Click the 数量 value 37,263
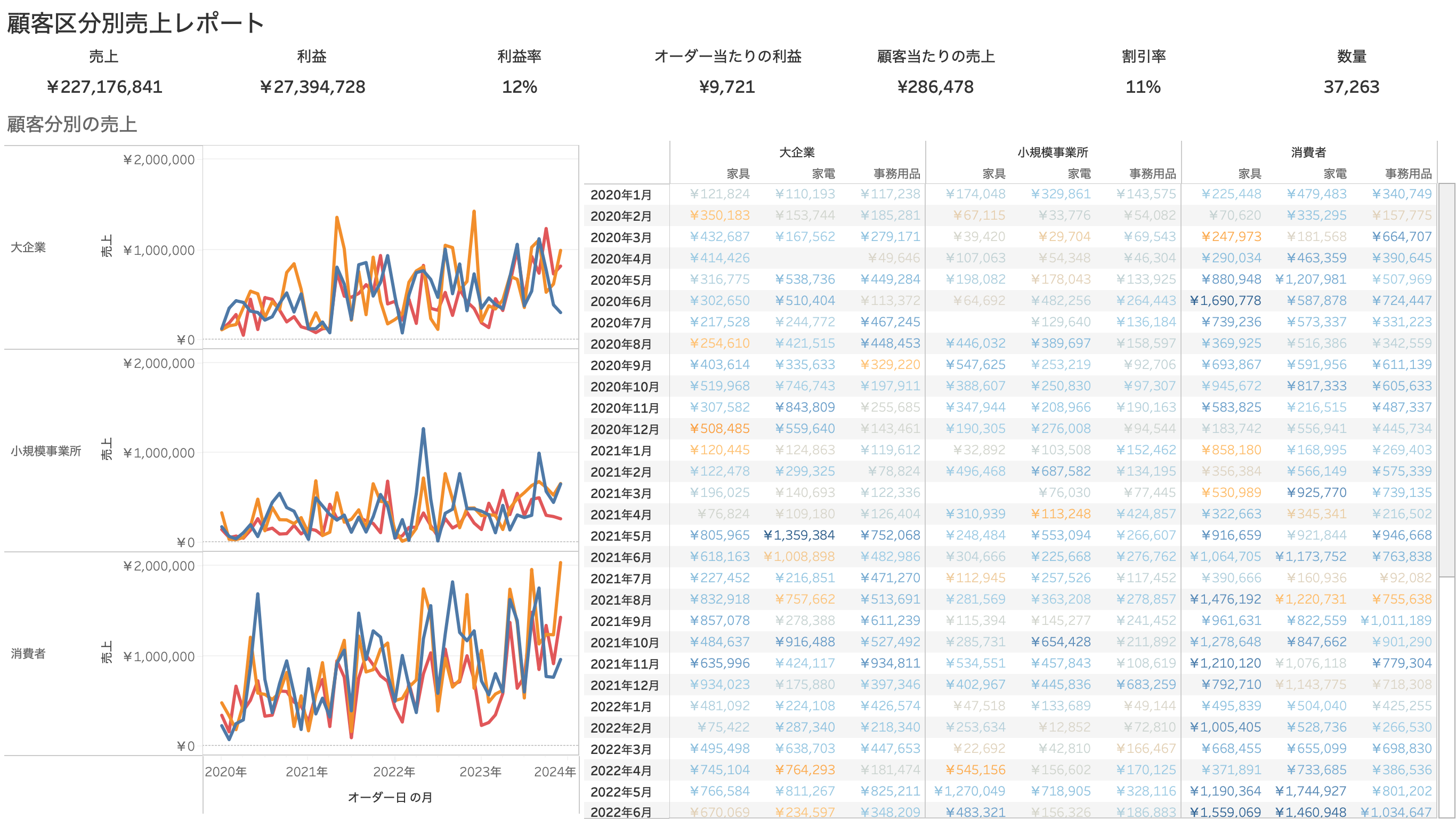The height and width of the screenshot is (819, 1456). tap(1351, 86)
